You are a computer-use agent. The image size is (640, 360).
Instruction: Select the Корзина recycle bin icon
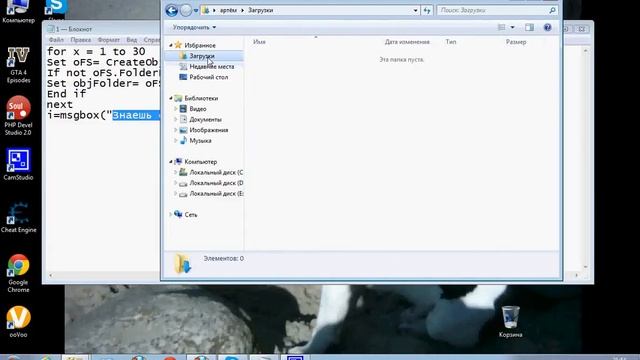click(x=510, y=322)
